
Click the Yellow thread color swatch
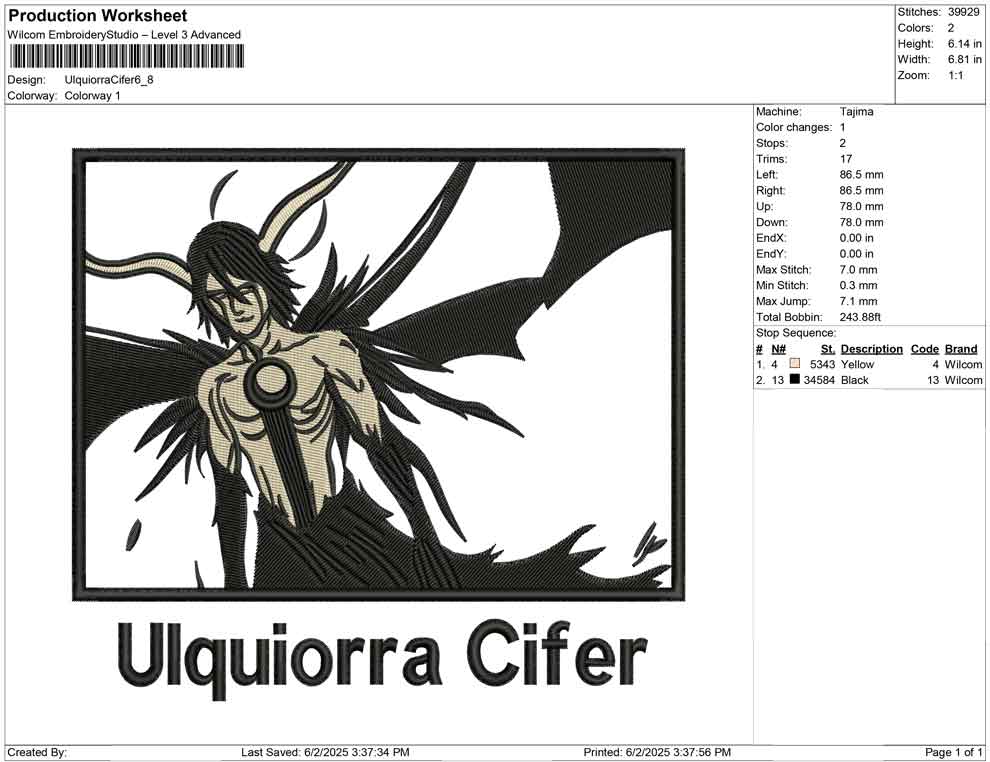[x=795, y=364]
